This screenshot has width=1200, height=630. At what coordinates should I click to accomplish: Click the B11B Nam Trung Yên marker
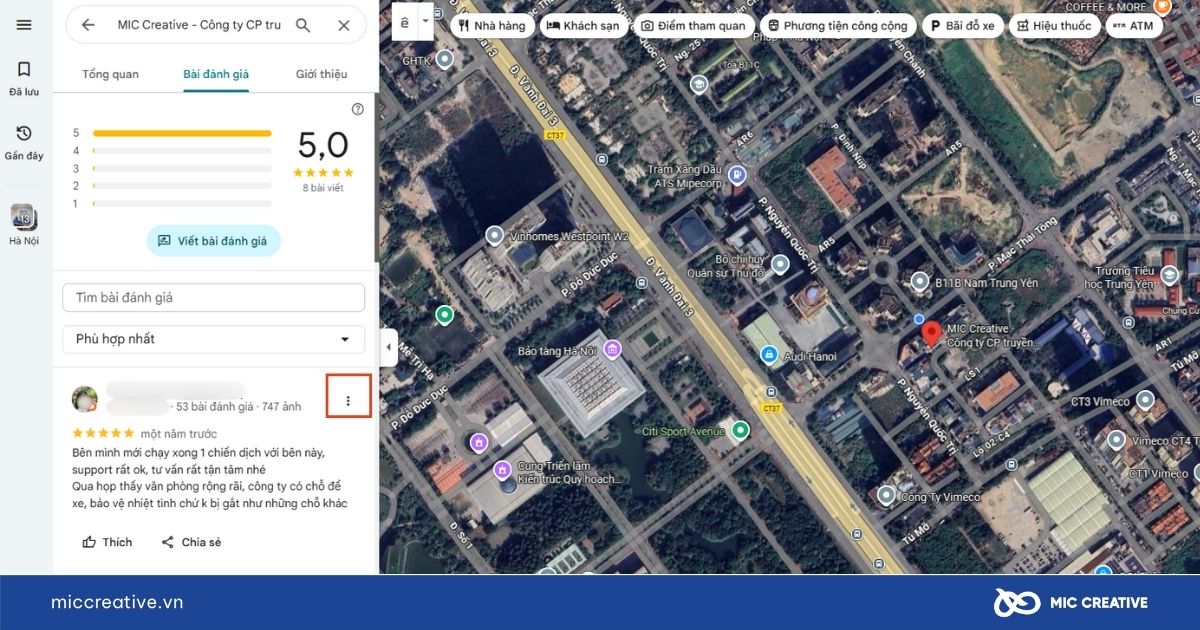point(920,283)
